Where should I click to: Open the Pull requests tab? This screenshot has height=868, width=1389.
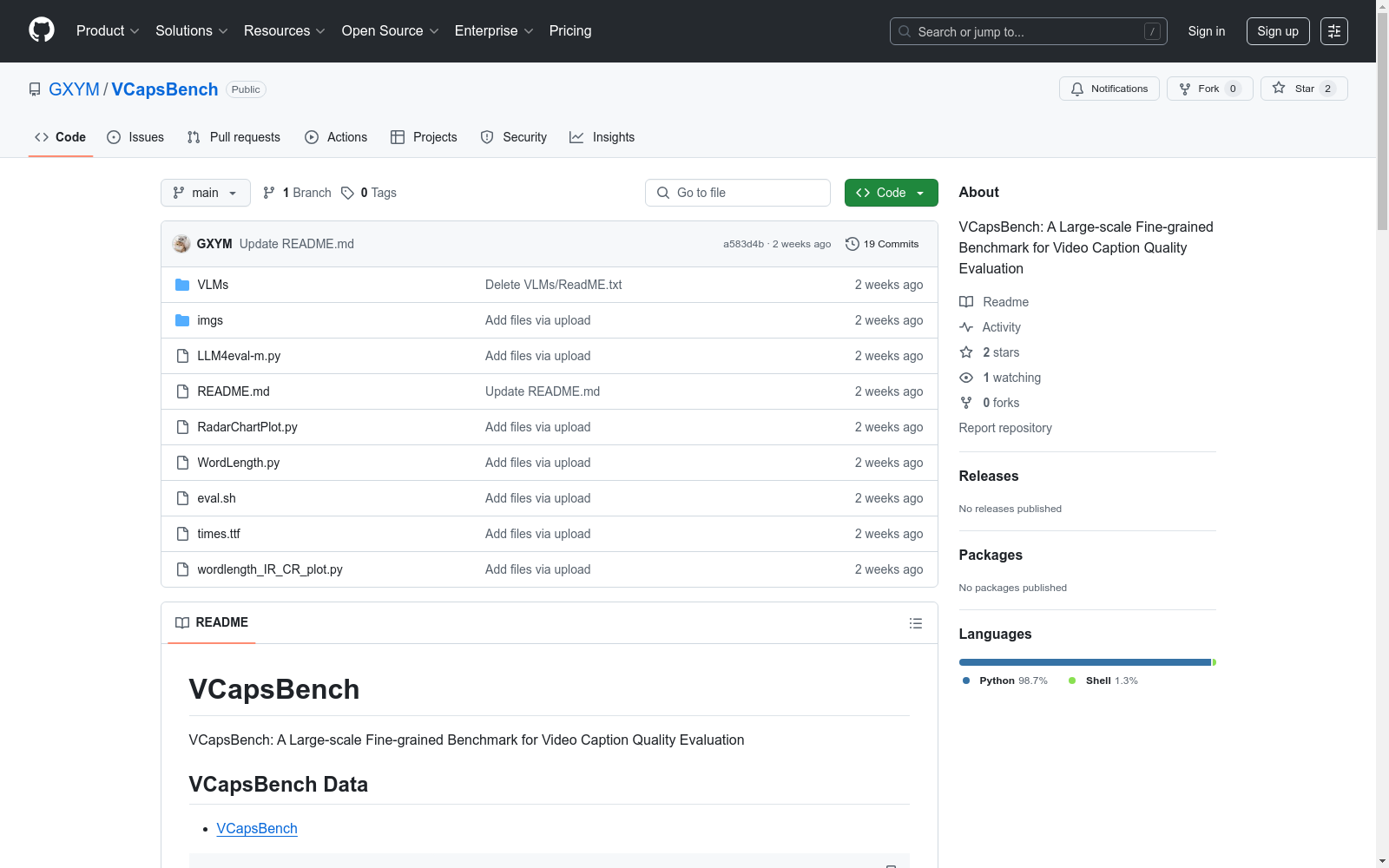[x=234, y=137]
